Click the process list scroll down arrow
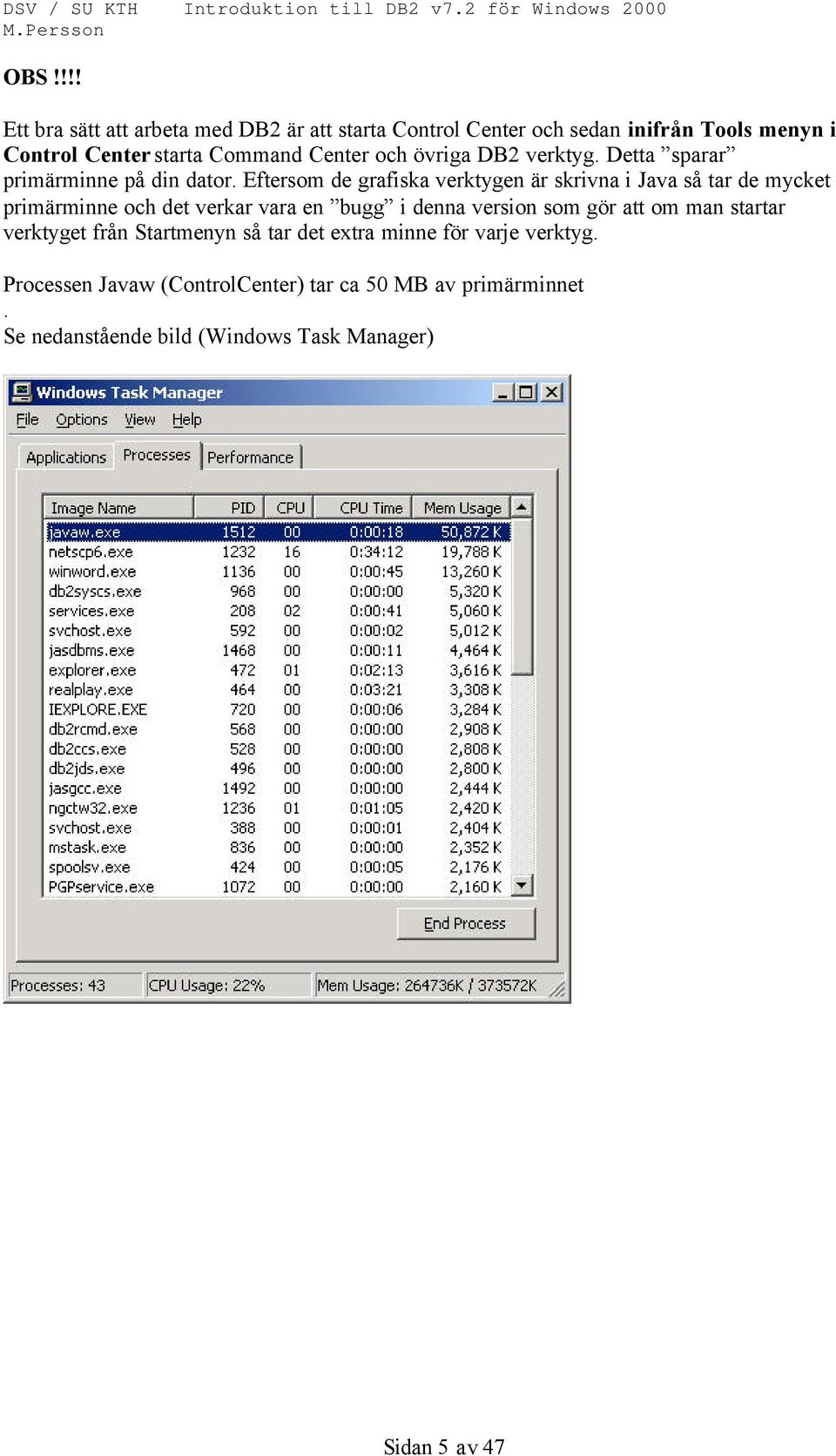Viewport: 836px width, 1456px height. tap(522, 885)
